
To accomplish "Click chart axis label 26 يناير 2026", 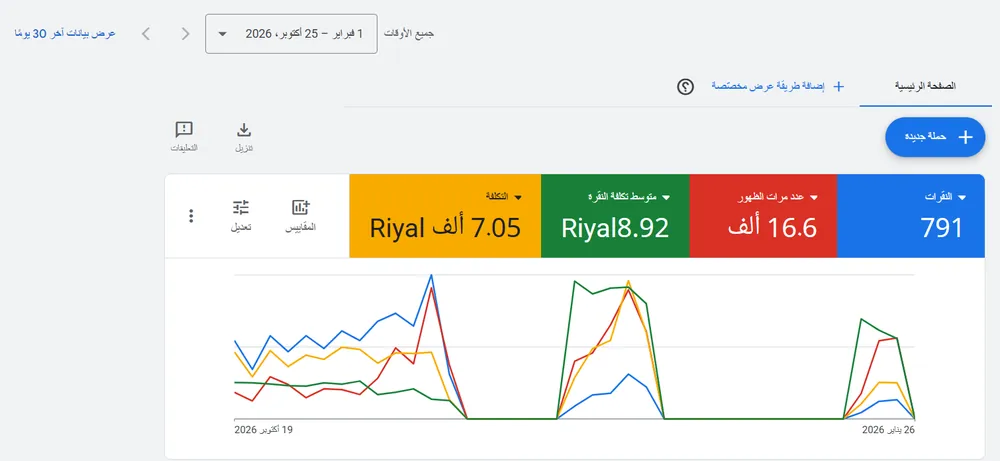I will point(888,430).
